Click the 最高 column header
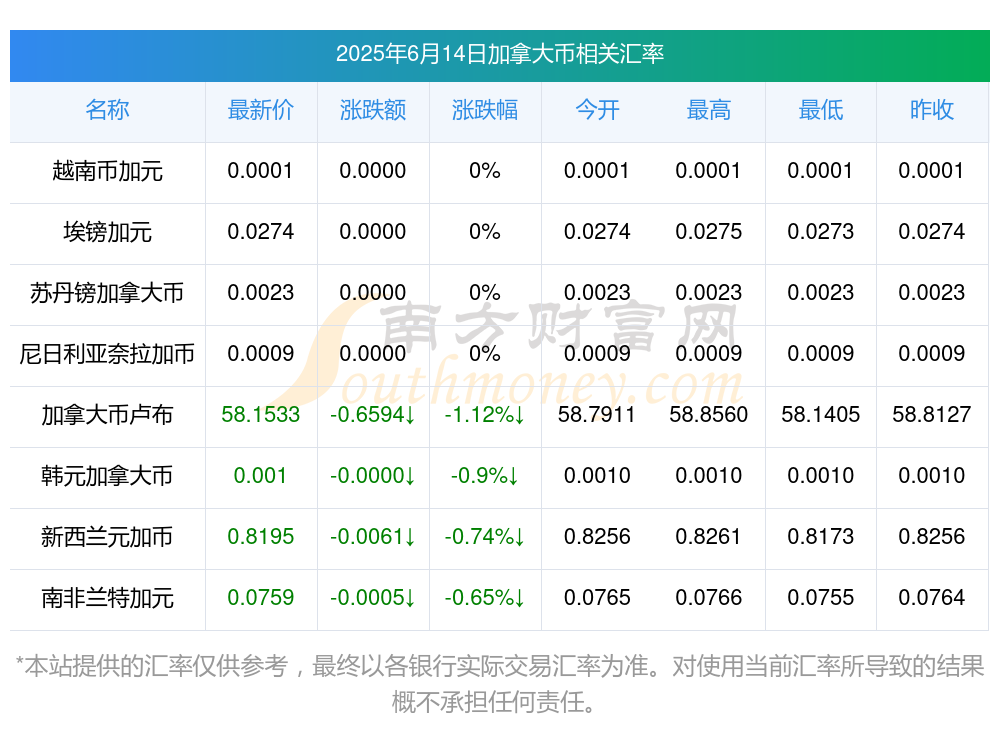This screenshot has width=1000, height=733. [x=709, y=110]
